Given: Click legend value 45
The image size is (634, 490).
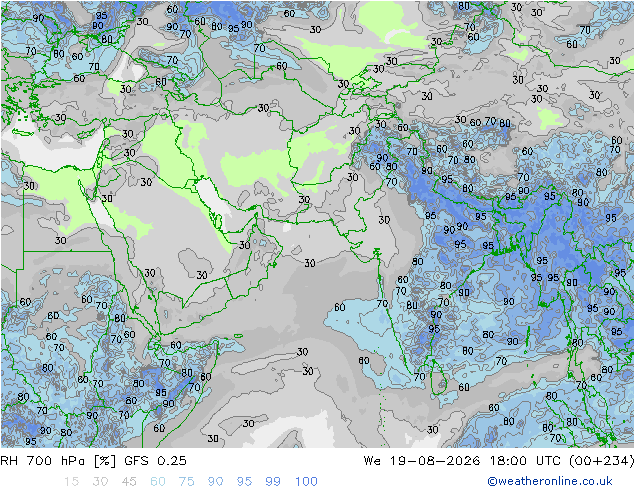Looking at the screenshot, I should (x=129, y=482).
